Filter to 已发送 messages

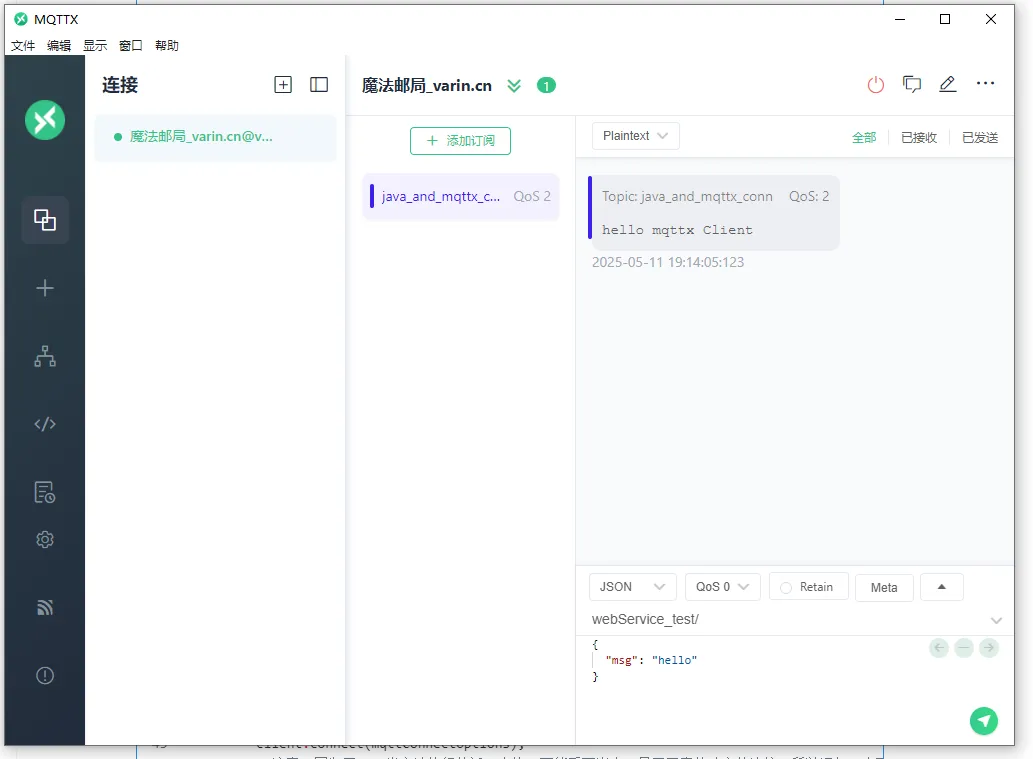pyautogui.click(x=980, y=137)
